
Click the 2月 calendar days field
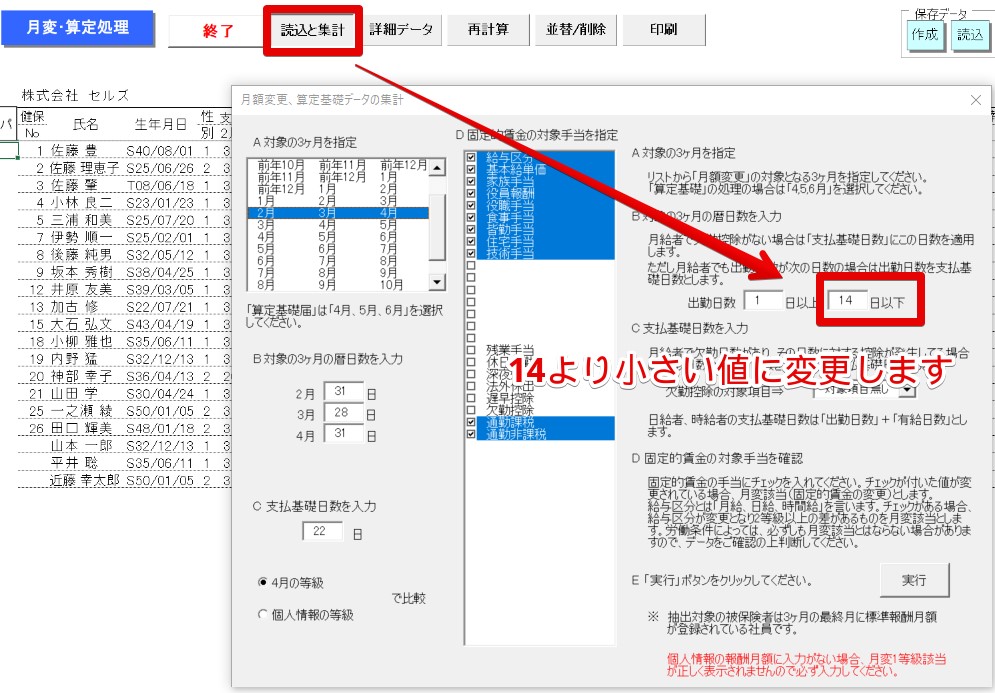(343, 392)
